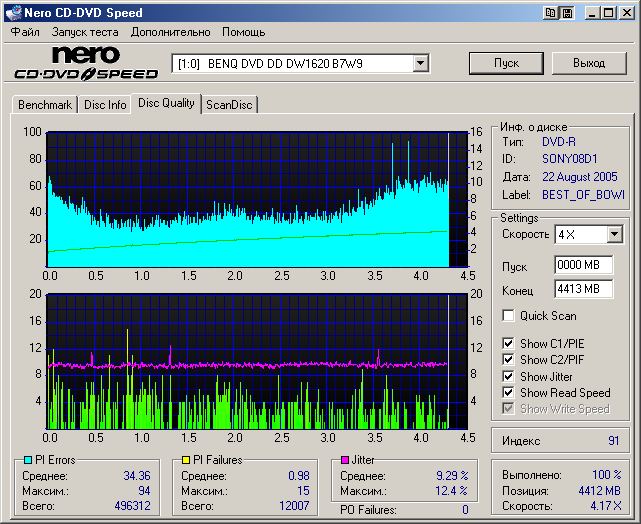Minimize the Nero CD-DVD Speed window

point(594,13)
